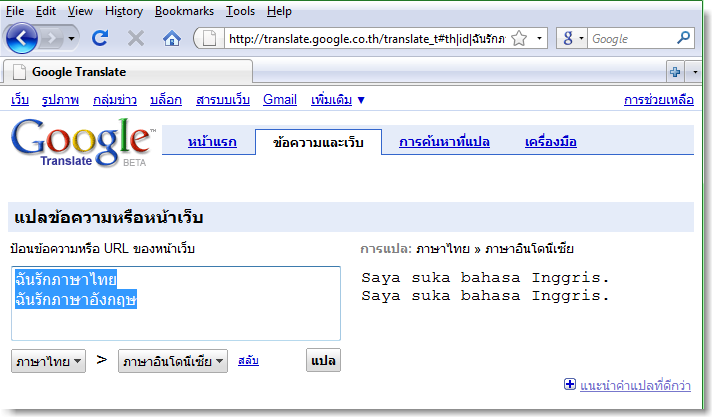Open the ภาษาไทย source language dropdown
The height and width of the screenshot is (417, 712).
pos(48,361)
